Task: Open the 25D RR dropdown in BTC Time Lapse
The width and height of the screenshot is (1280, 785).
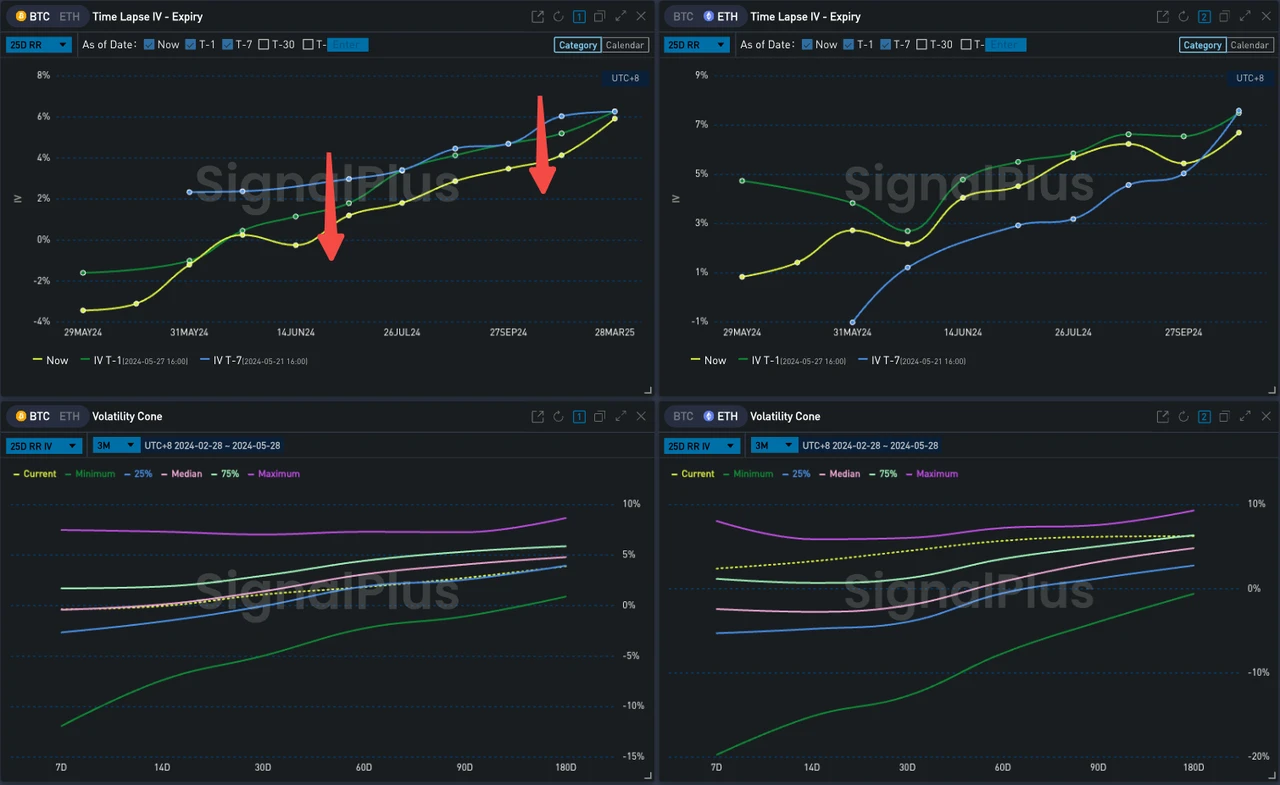Action: coord(39,45)
